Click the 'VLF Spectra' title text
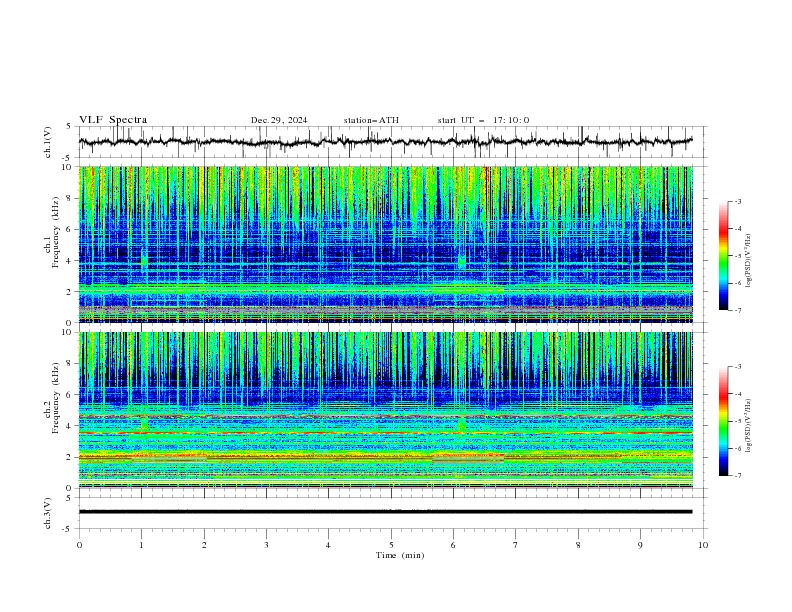The width and height of the screenshot is (792, 612). click(113, 120)
